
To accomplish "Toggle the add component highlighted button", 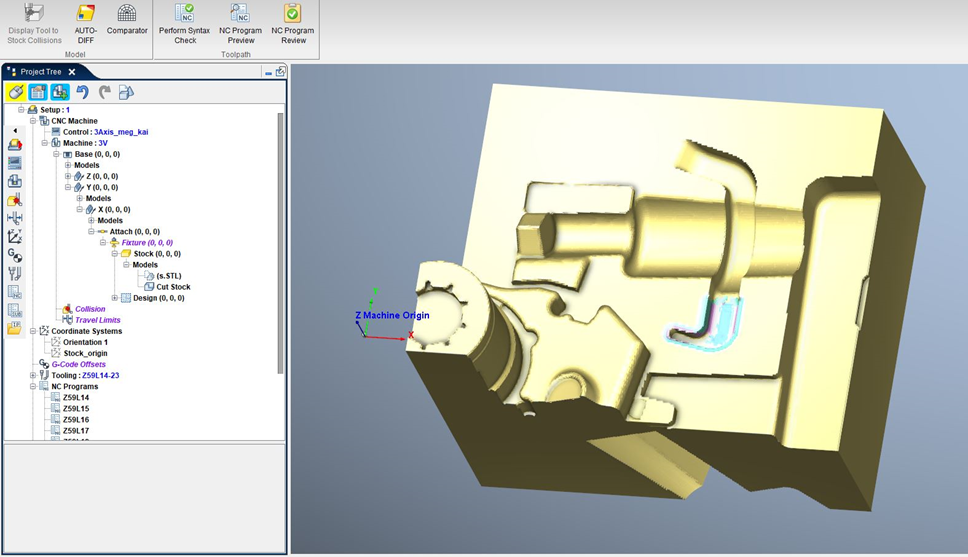I will tap(60, 92).
